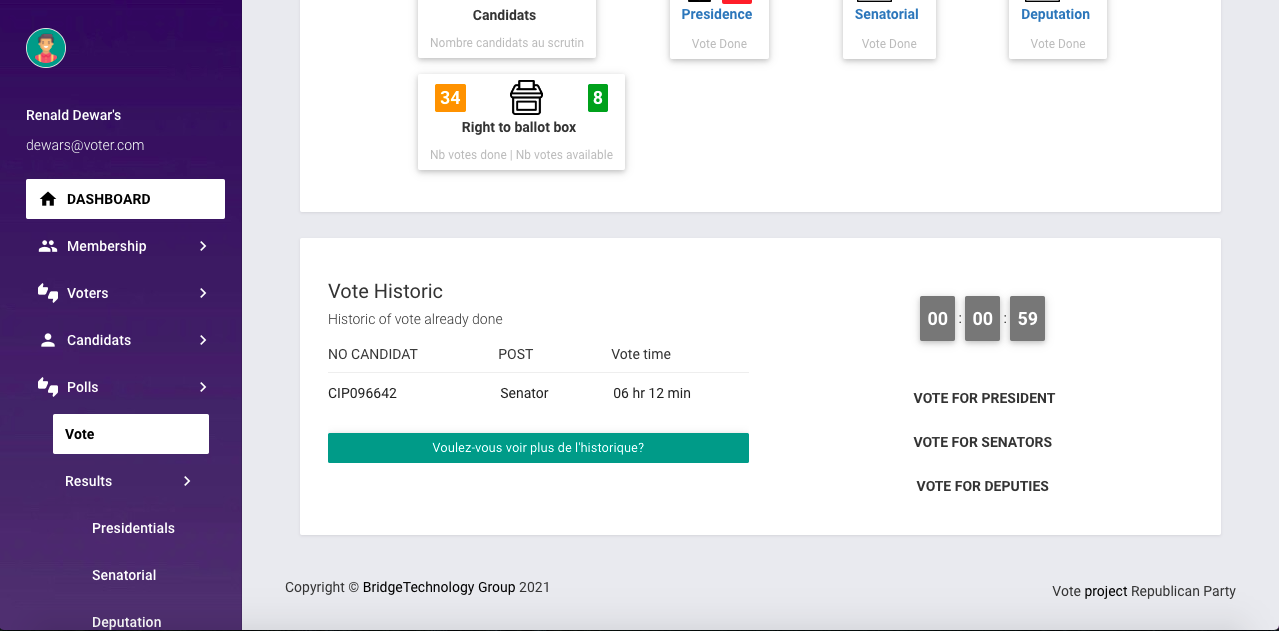Open Candidats via the person icon
1279x631 pixels.
point(47,340)
